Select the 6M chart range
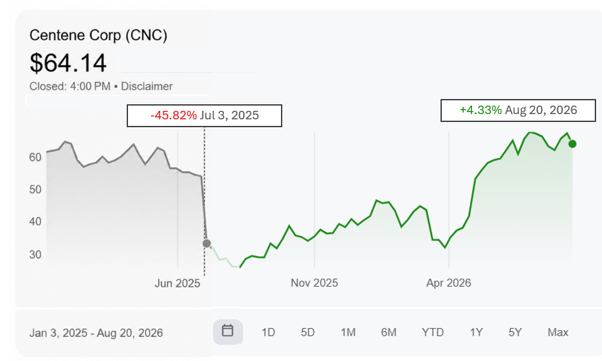 (389, 332)
